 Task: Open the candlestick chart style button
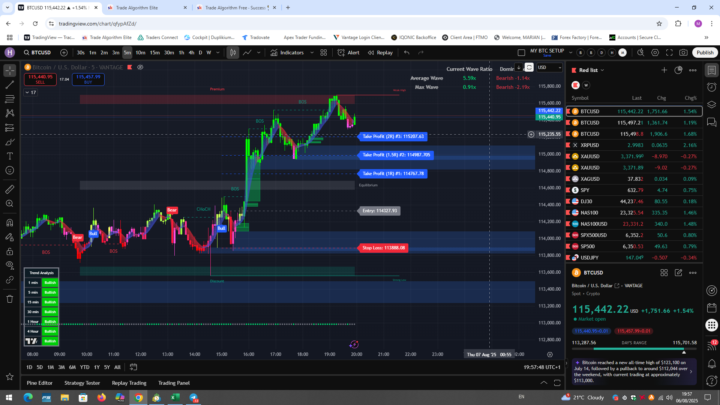click(233, 53)
